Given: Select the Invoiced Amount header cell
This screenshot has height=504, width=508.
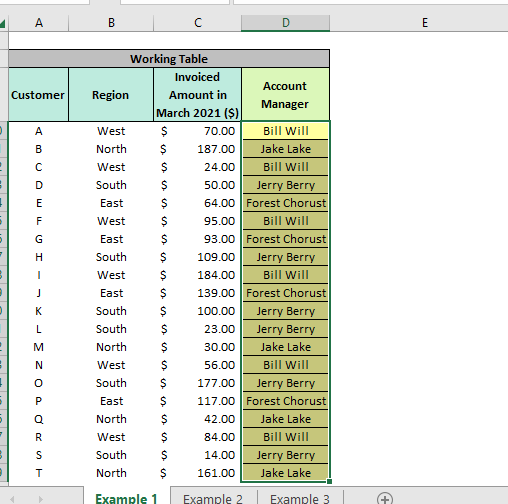Looking at the screenshot, I should tap(197, 95).
